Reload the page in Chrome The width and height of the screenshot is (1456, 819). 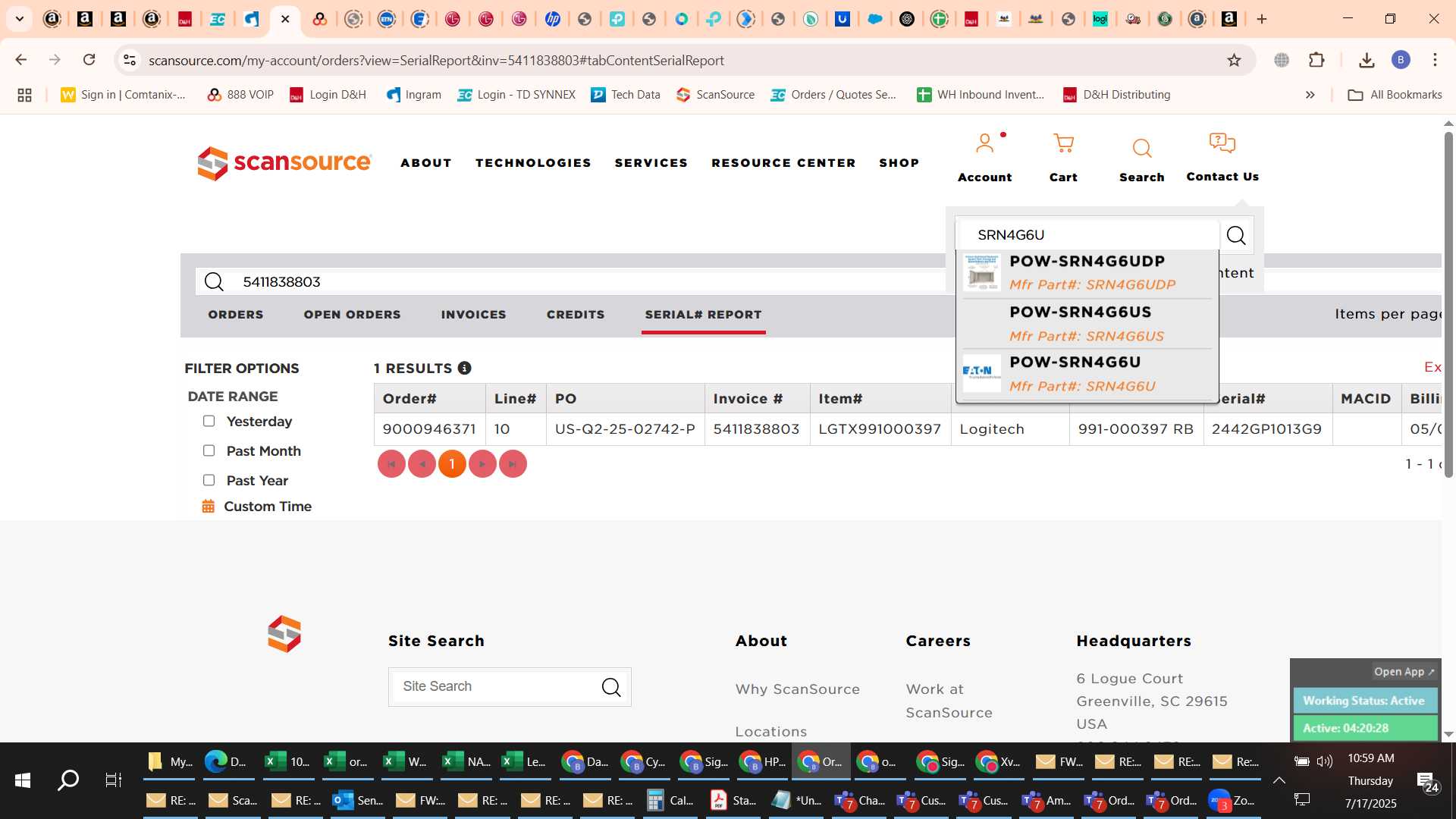(89, 60)
